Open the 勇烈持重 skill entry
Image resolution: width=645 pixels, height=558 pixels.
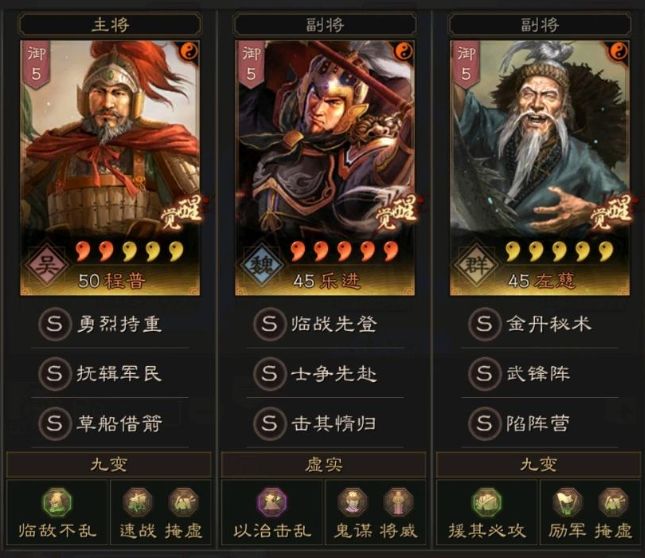[110, 324]
